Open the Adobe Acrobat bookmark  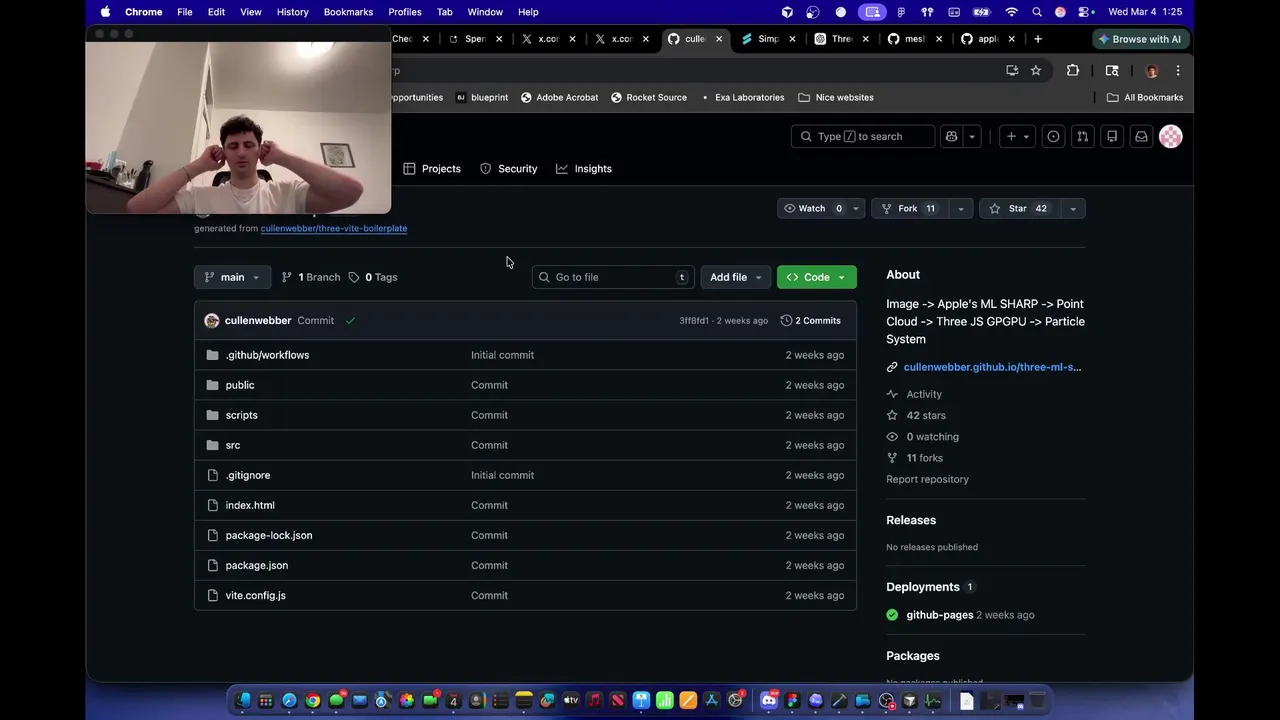pyautogui.click(x=559, y=97)
